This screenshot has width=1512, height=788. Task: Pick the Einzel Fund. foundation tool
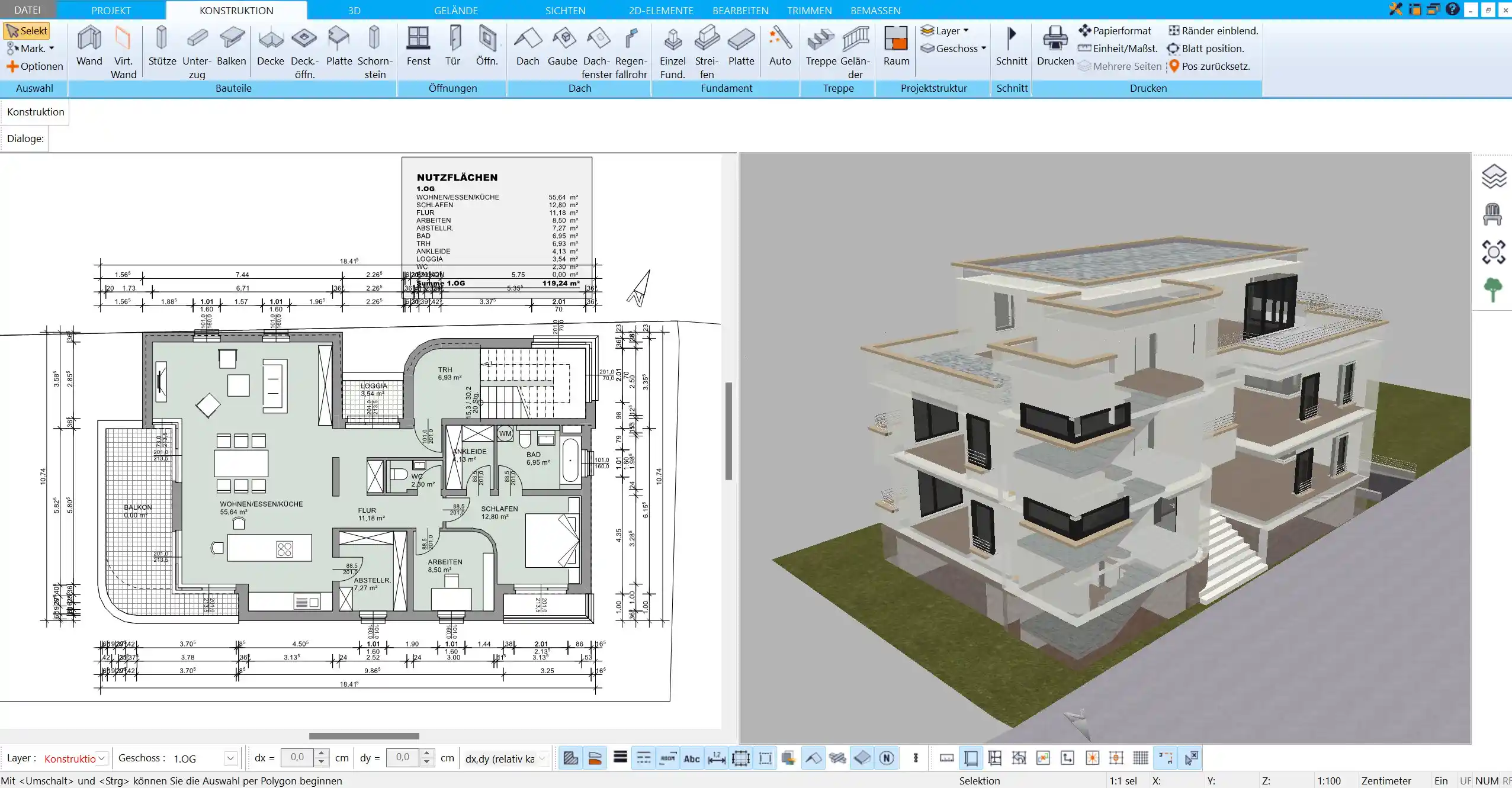click(x=672, y=52)
